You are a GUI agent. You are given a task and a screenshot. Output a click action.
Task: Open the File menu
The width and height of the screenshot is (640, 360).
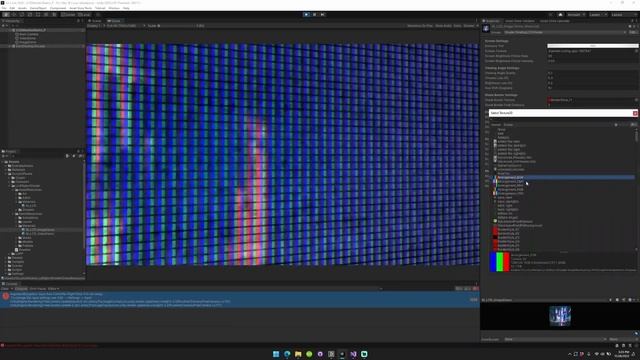pos(4,8)
